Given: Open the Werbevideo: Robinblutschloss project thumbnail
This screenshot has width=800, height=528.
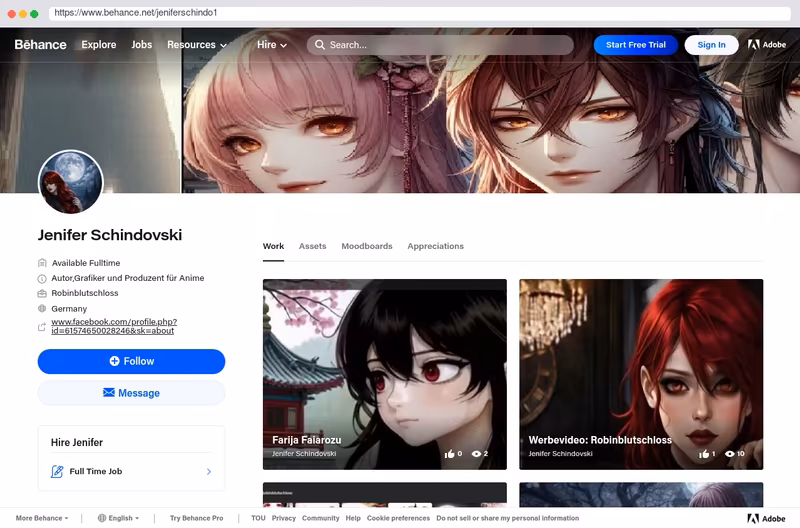Looking at the screenshot, I should click(641, 374).
